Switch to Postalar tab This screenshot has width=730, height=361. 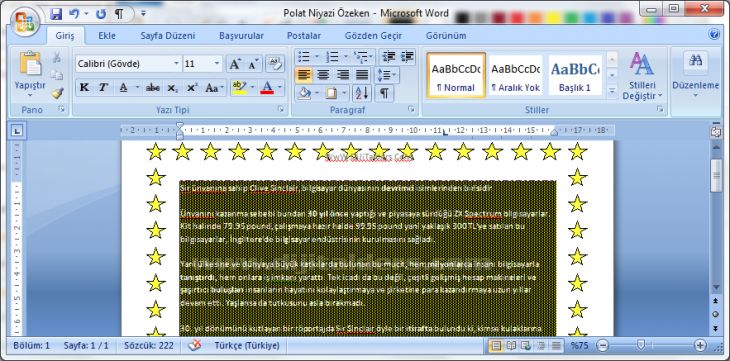(x=304, y=36)
